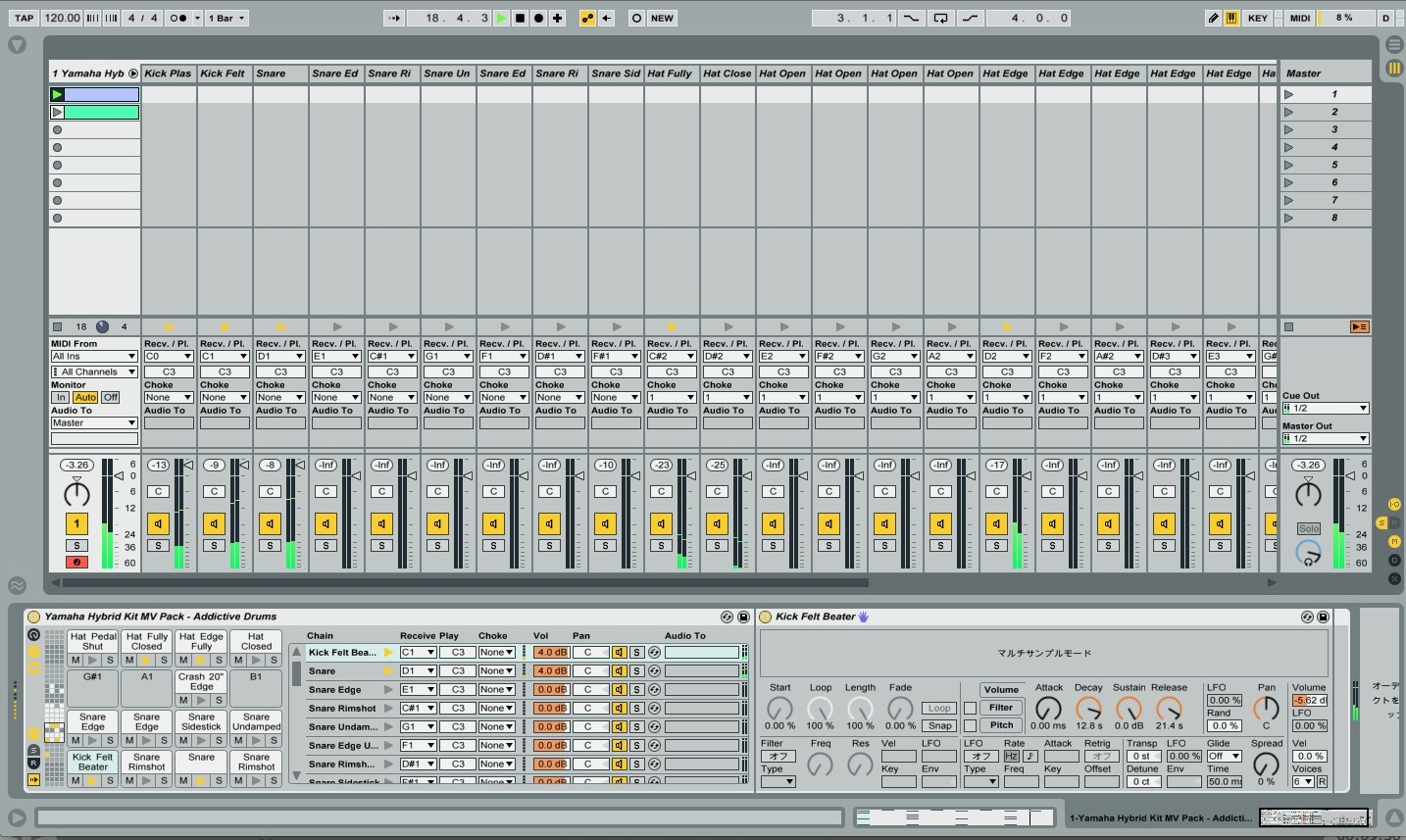Viewport: 1406px width, 840px height.
Task: Show the Pitch tab in the sampler
Action: tap(1001, 725)
